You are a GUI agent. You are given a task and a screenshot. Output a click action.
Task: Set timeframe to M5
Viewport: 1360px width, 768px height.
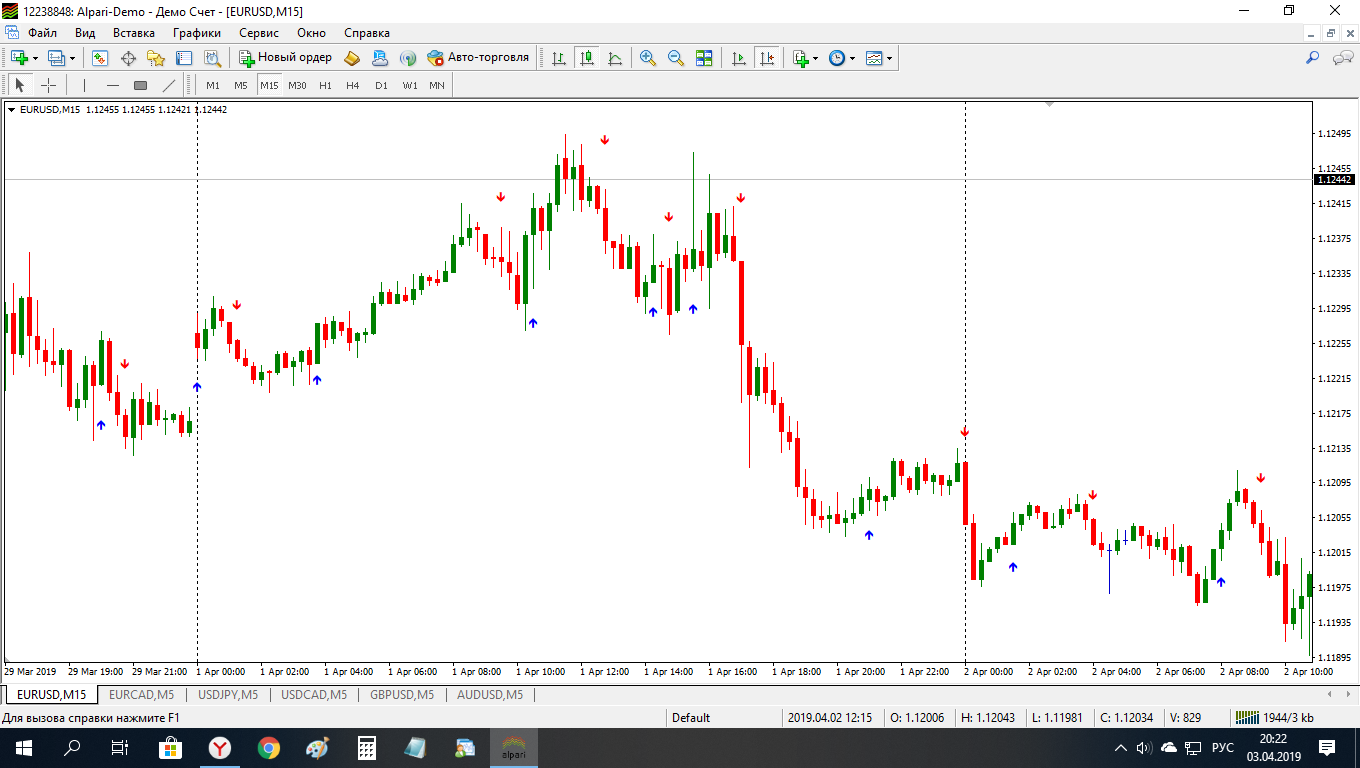241,85
